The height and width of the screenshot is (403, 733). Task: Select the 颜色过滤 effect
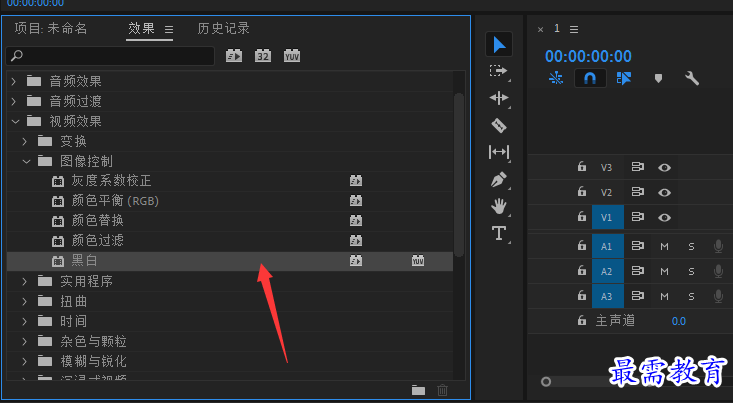[230, 241]
